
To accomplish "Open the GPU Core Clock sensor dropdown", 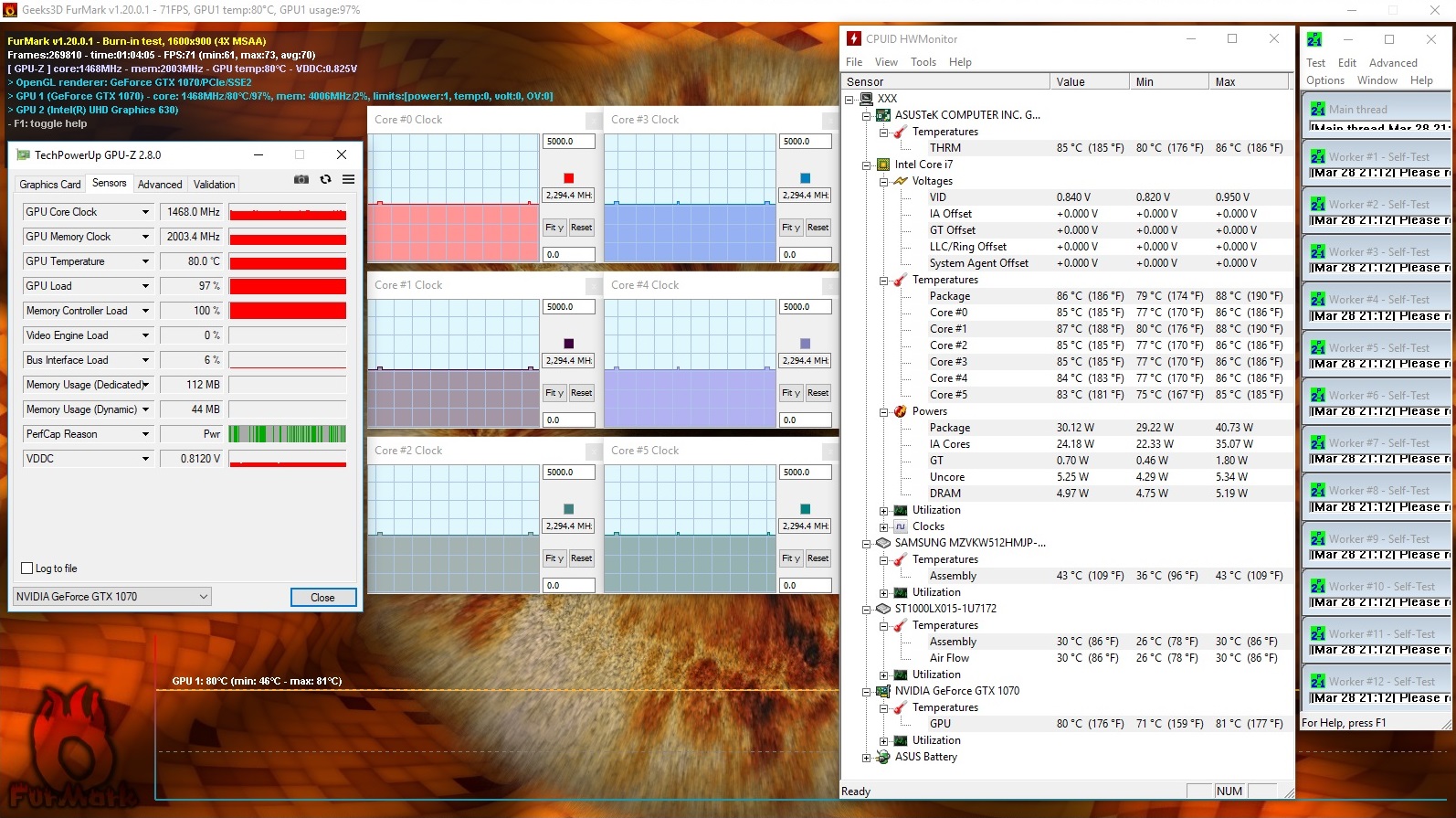I will click(x=145, y=212).
